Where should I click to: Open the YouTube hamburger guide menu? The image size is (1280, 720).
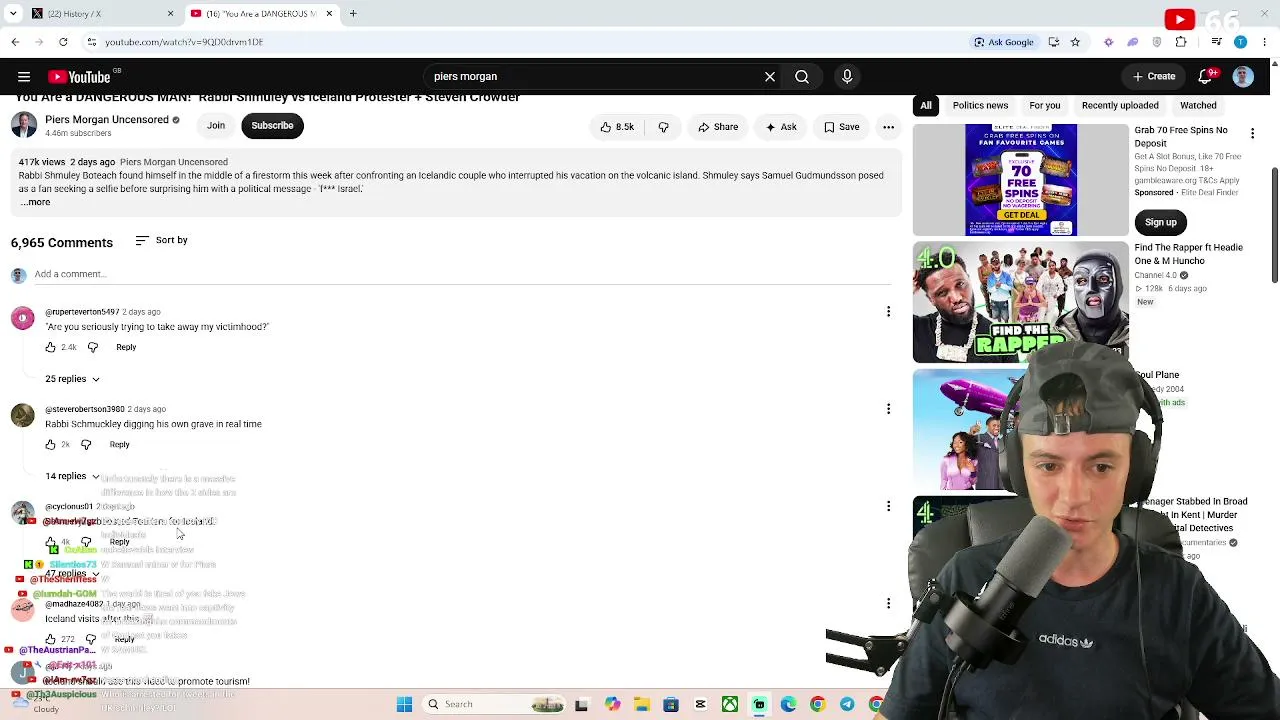pyautogui.click(x=24, y=77)
